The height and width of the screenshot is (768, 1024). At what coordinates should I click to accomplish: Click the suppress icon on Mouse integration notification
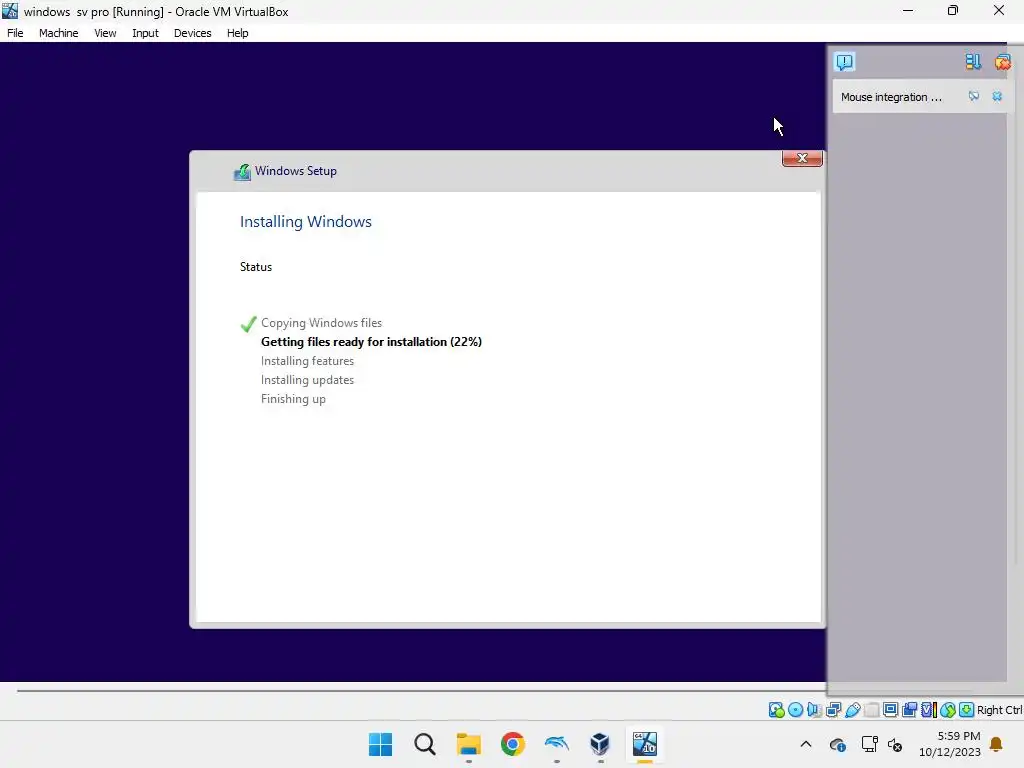(x=974, y=97)
